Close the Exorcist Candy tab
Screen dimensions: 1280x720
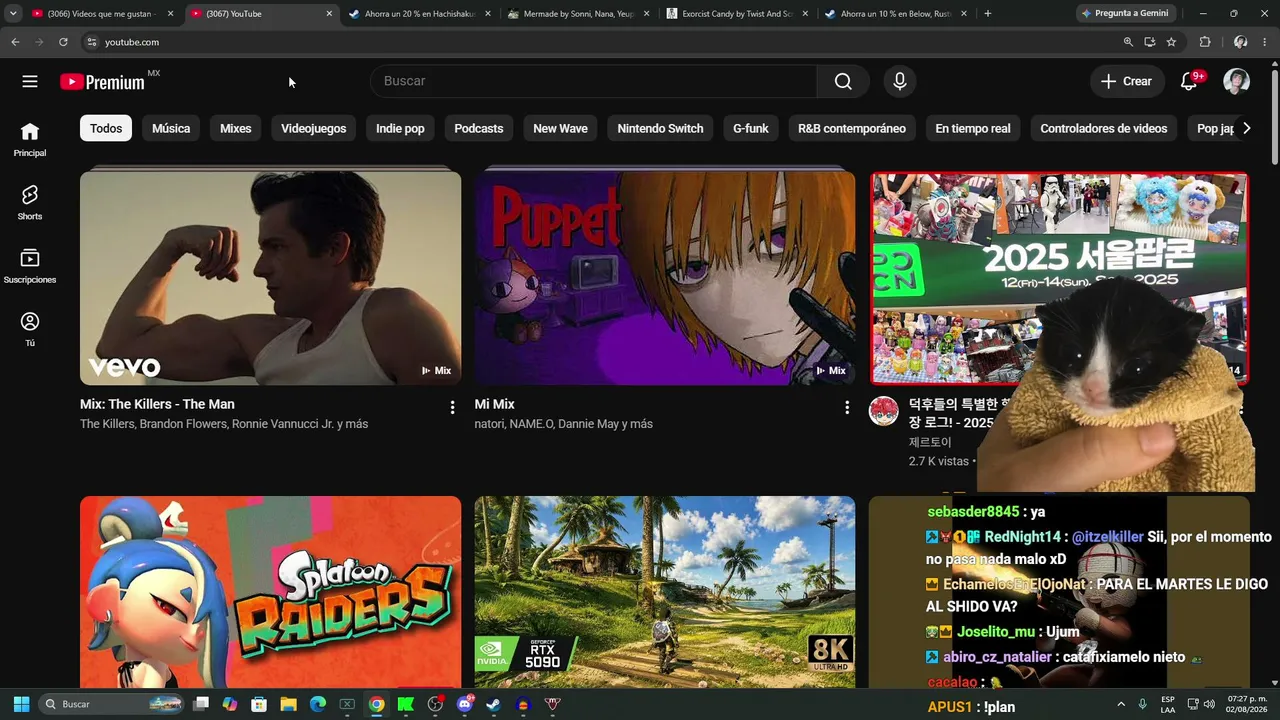805,14
